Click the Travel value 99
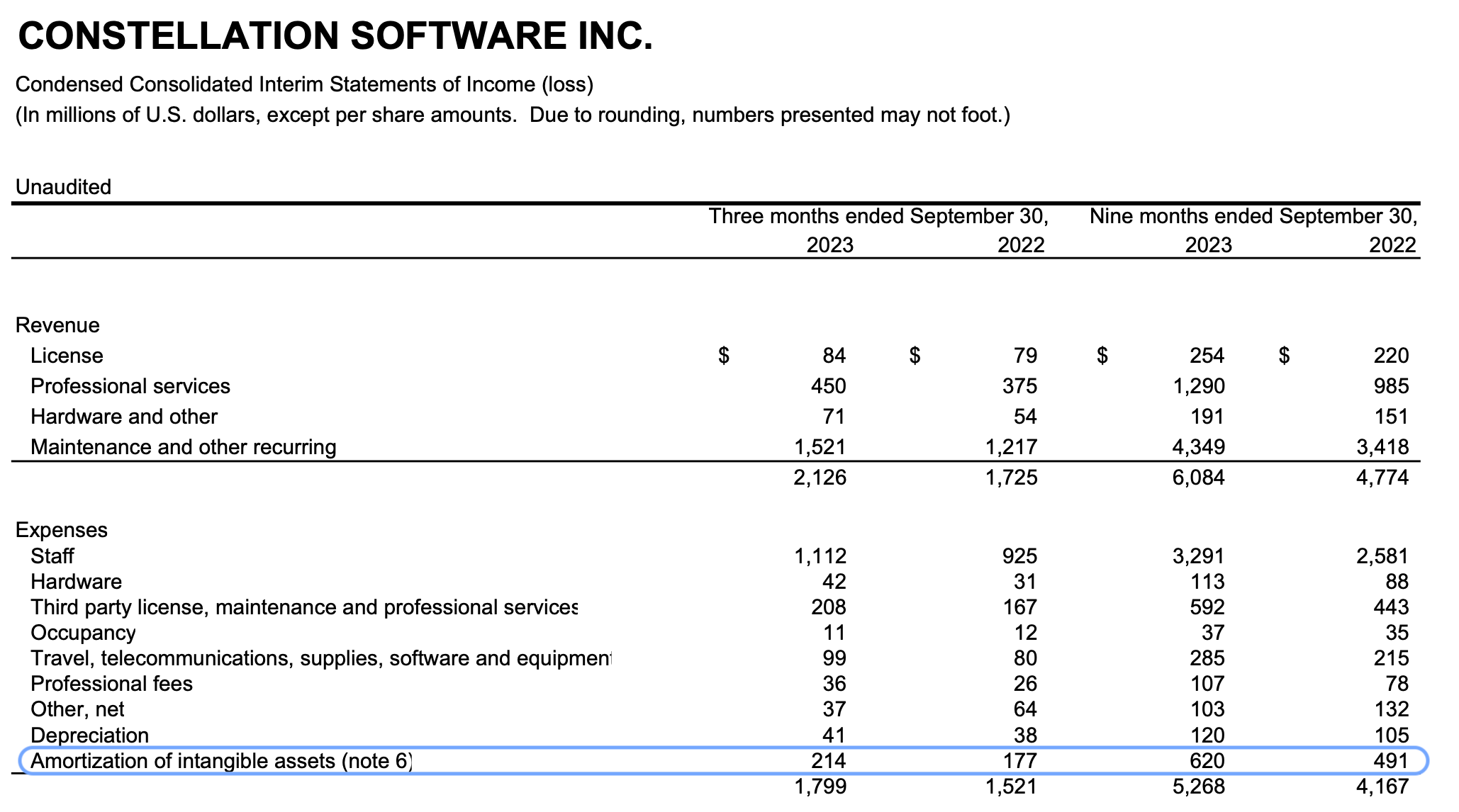The width and height of the screenshot is (1459, 812). tap(834, 658)
